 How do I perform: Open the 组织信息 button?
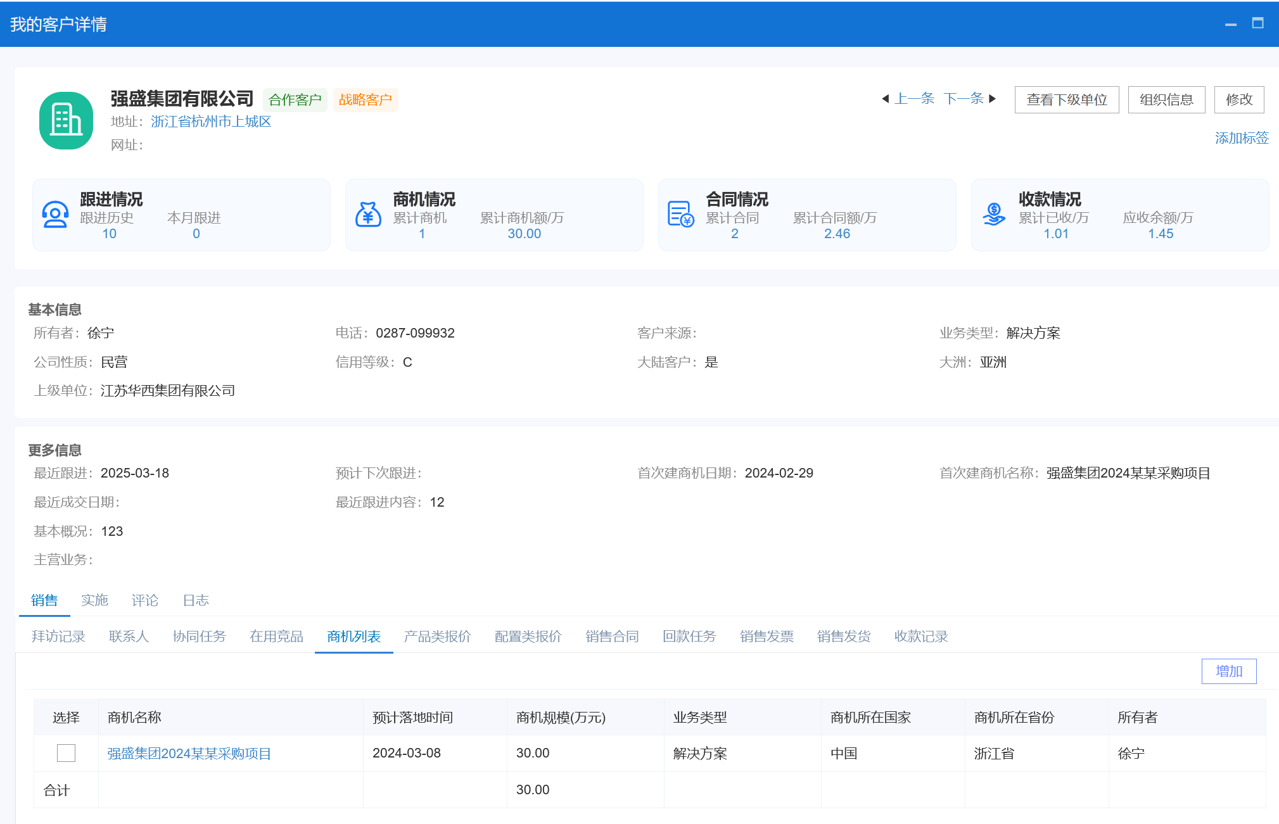tap(1166, 99)
